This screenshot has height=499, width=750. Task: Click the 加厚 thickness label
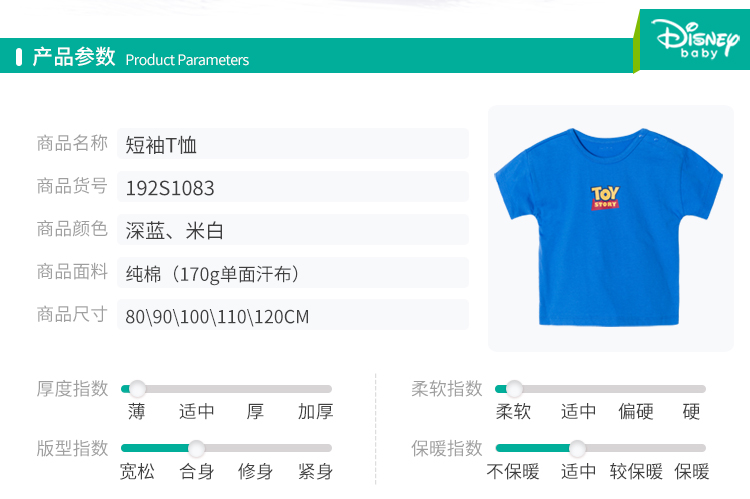pyautogui.click(x=315, y=411)
